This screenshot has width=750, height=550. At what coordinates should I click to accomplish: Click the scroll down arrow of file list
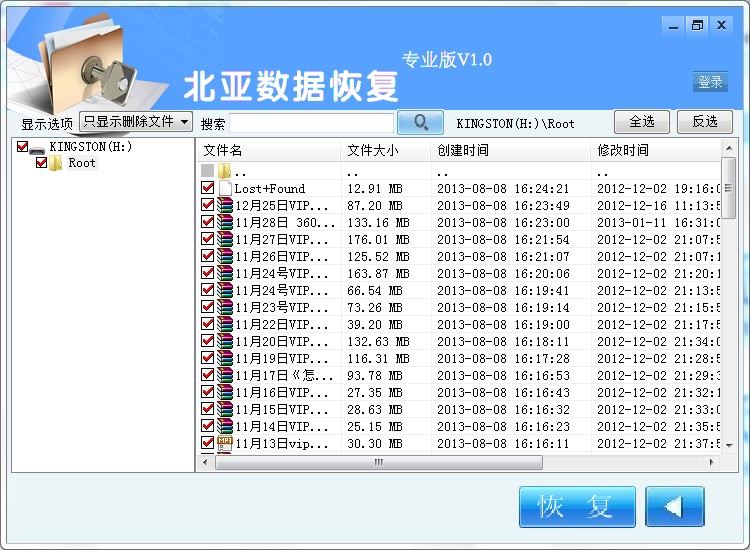tap(728, 444)
